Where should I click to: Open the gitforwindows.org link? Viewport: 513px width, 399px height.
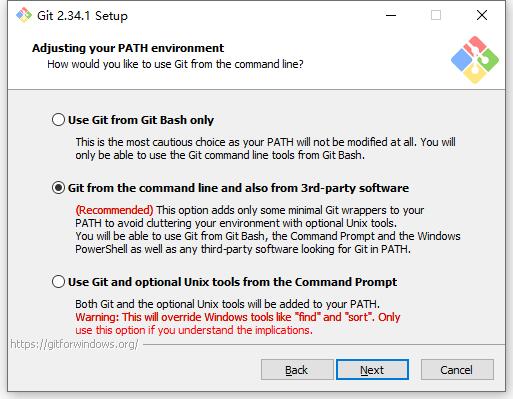tap(74, 344)
